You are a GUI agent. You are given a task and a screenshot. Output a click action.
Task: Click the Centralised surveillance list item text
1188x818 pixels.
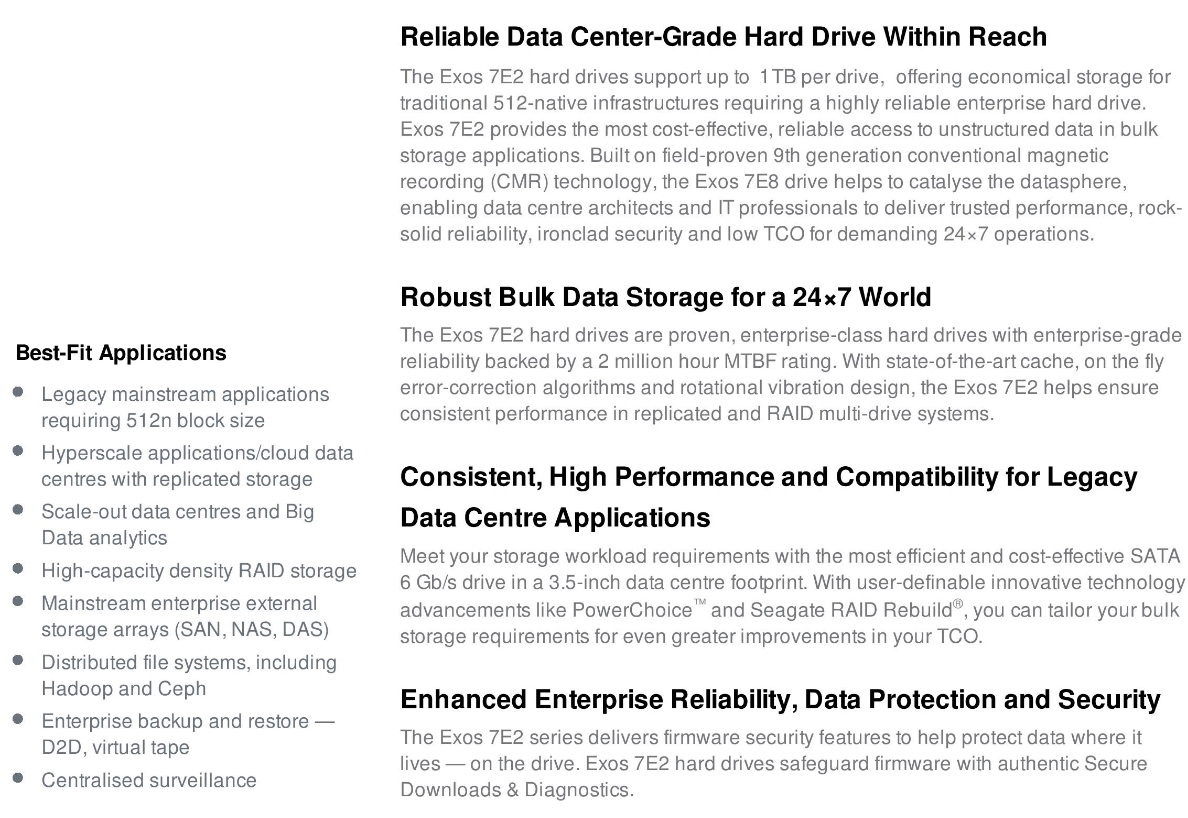coord(148,780)
